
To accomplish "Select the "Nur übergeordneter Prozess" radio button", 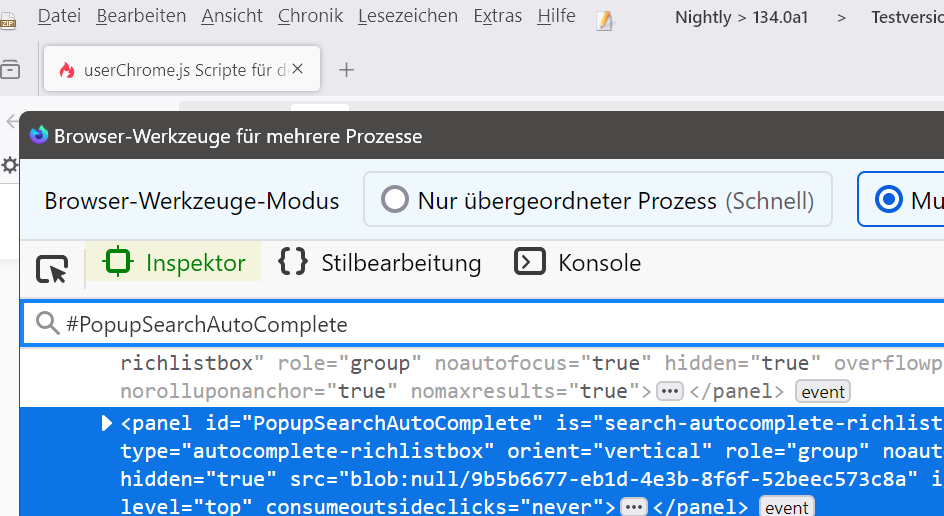I will click(x=396, y=200).
